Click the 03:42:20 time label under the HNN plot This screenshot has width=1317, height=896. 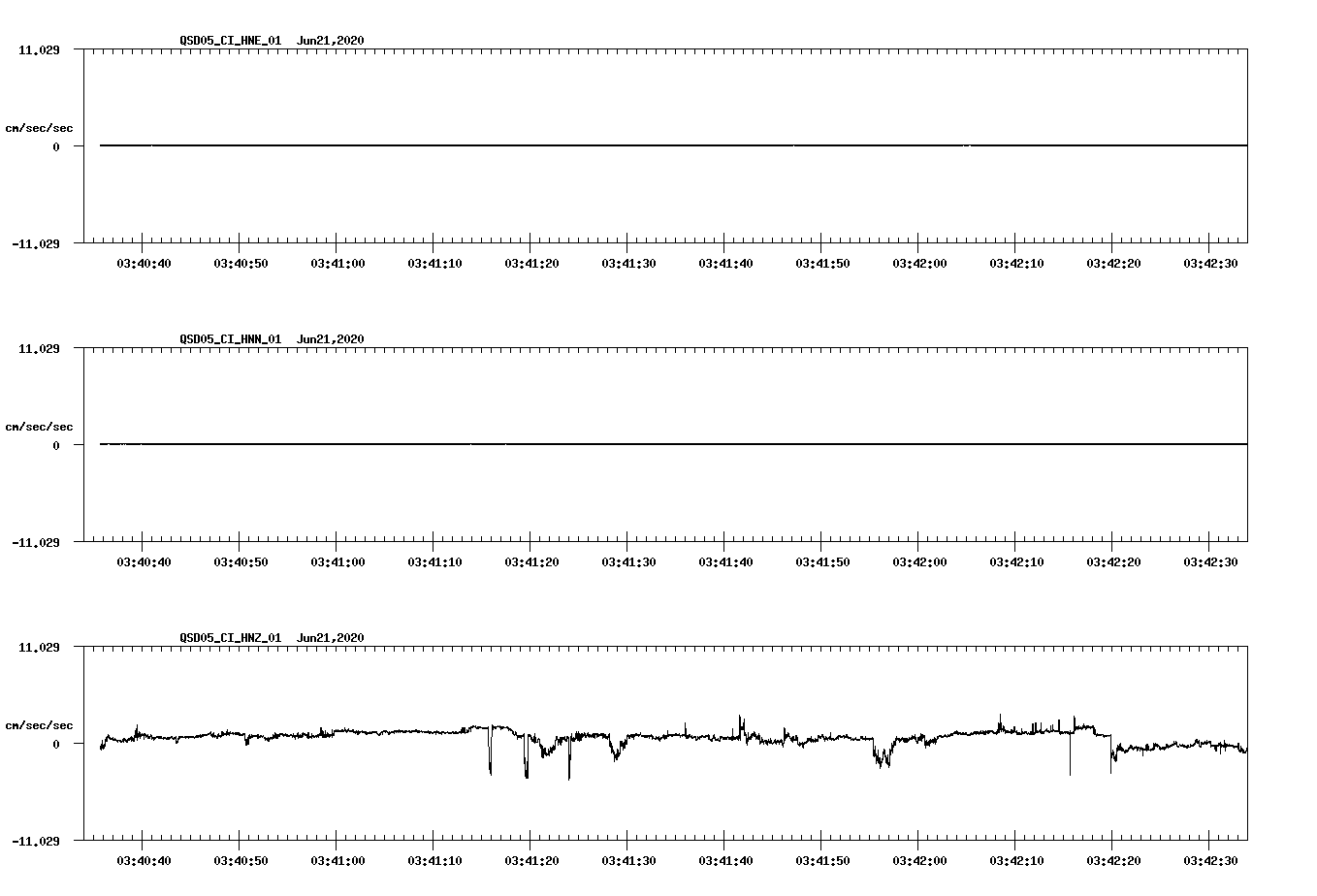click(1113, 562)
